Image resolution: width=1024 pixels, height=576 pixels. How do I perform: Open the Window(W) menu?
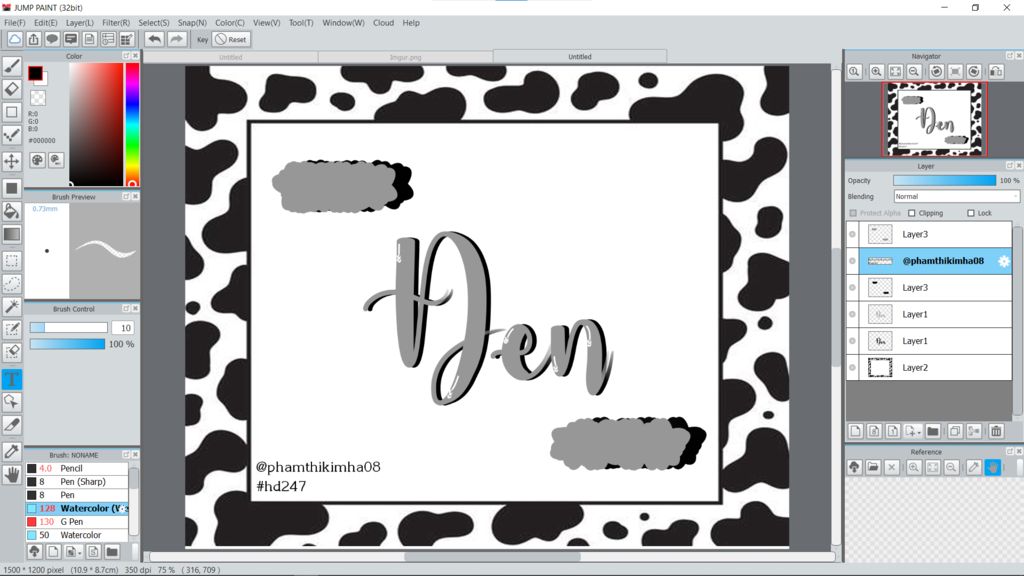(x=343, y=22)
